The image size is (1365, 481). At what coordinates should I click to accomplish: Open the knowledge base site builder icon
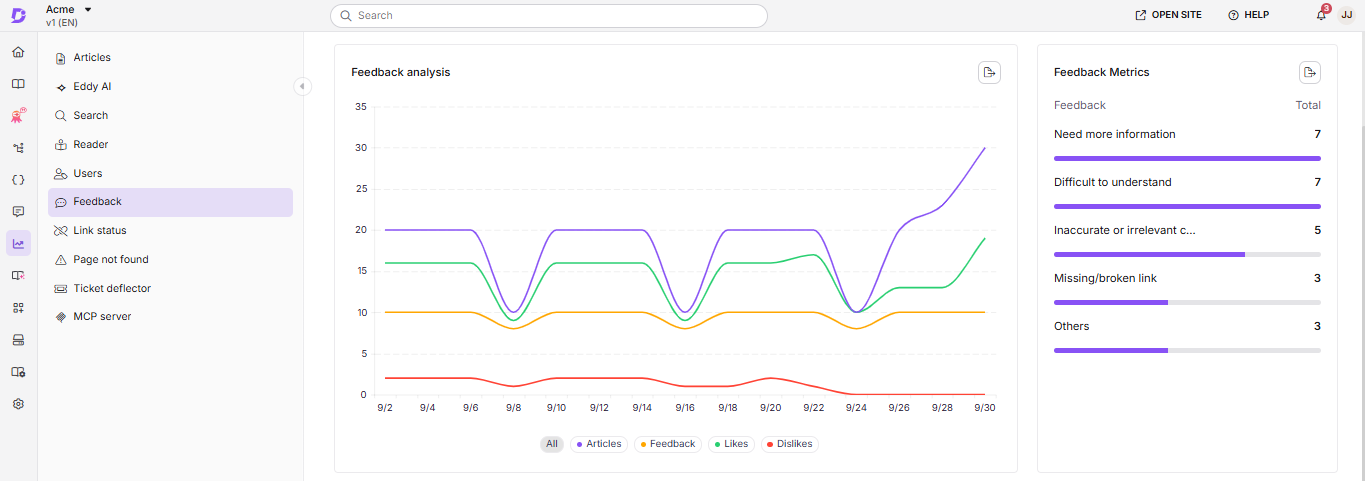pos(18,275)
